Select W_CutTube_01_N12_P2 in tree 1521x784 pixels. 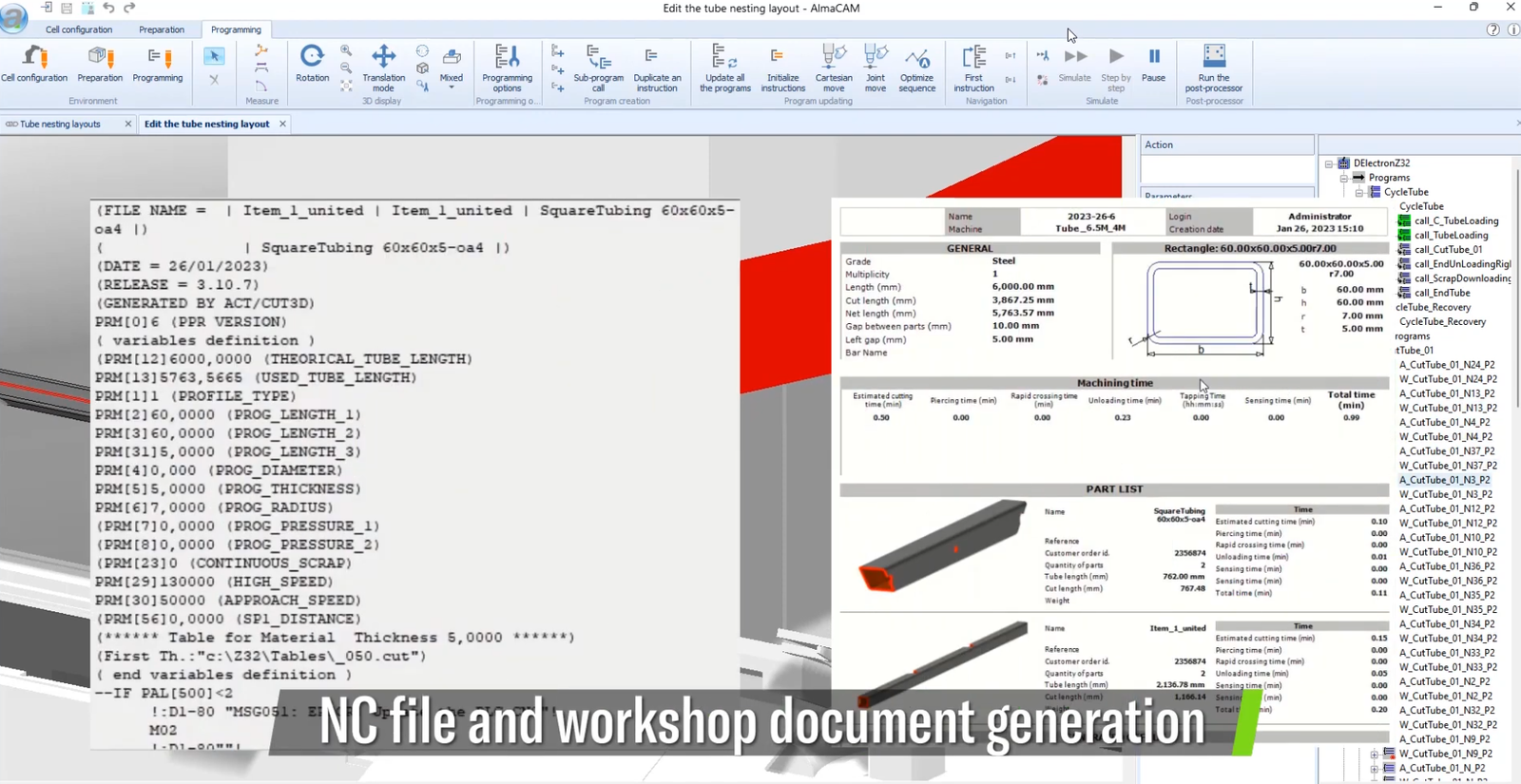click(x=1448, y=524)
